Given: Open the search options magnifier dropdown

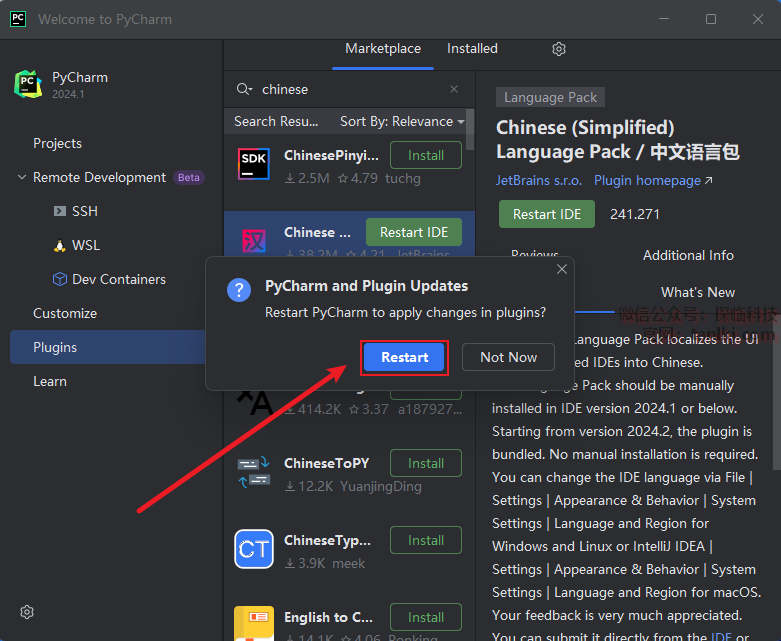Looking at the screenshot, I should pyautogui.click(x=244, y=89).
